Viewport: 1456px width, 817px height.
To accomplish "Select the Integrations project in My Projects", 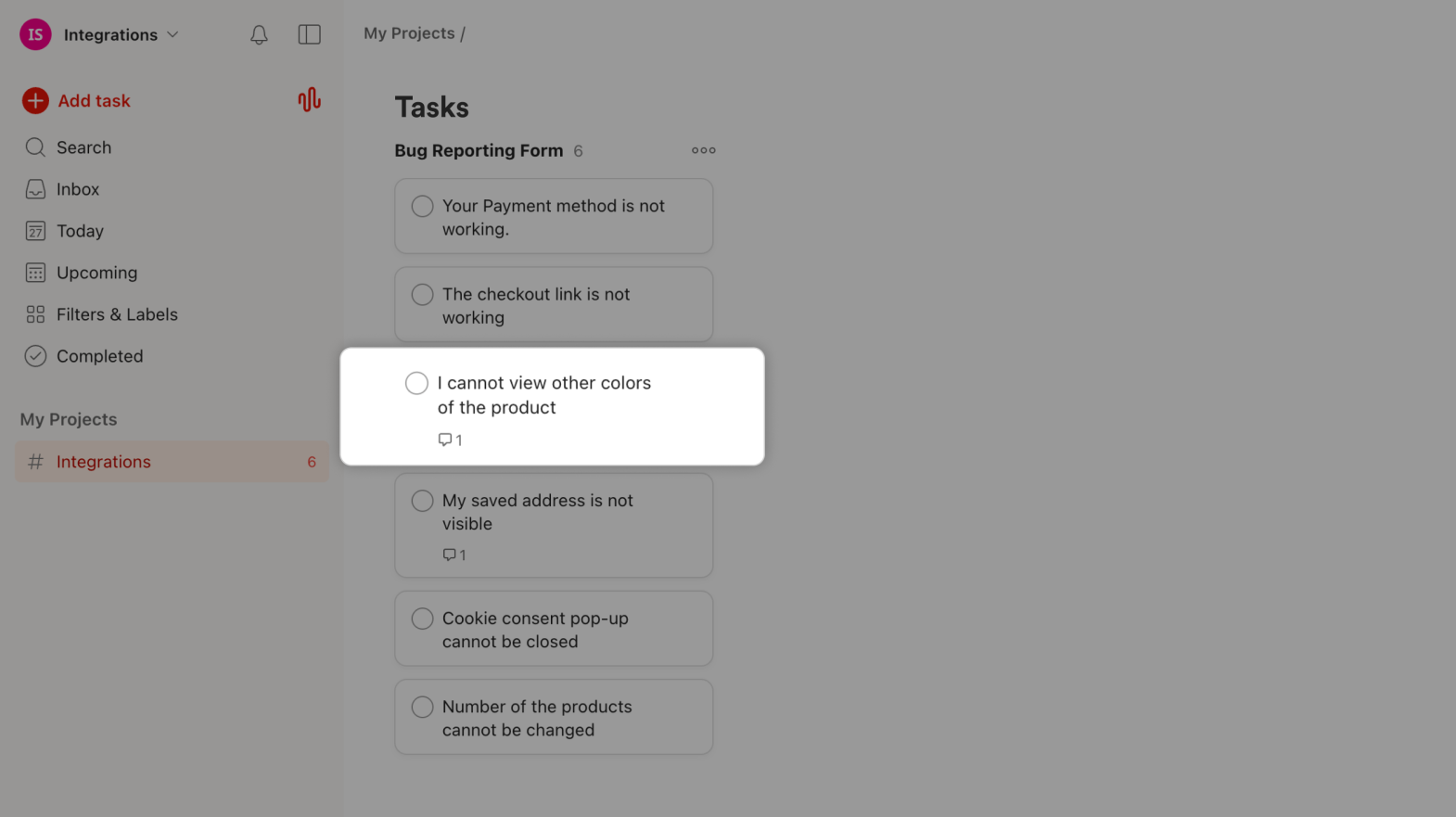I will click(x=103, y=461).
